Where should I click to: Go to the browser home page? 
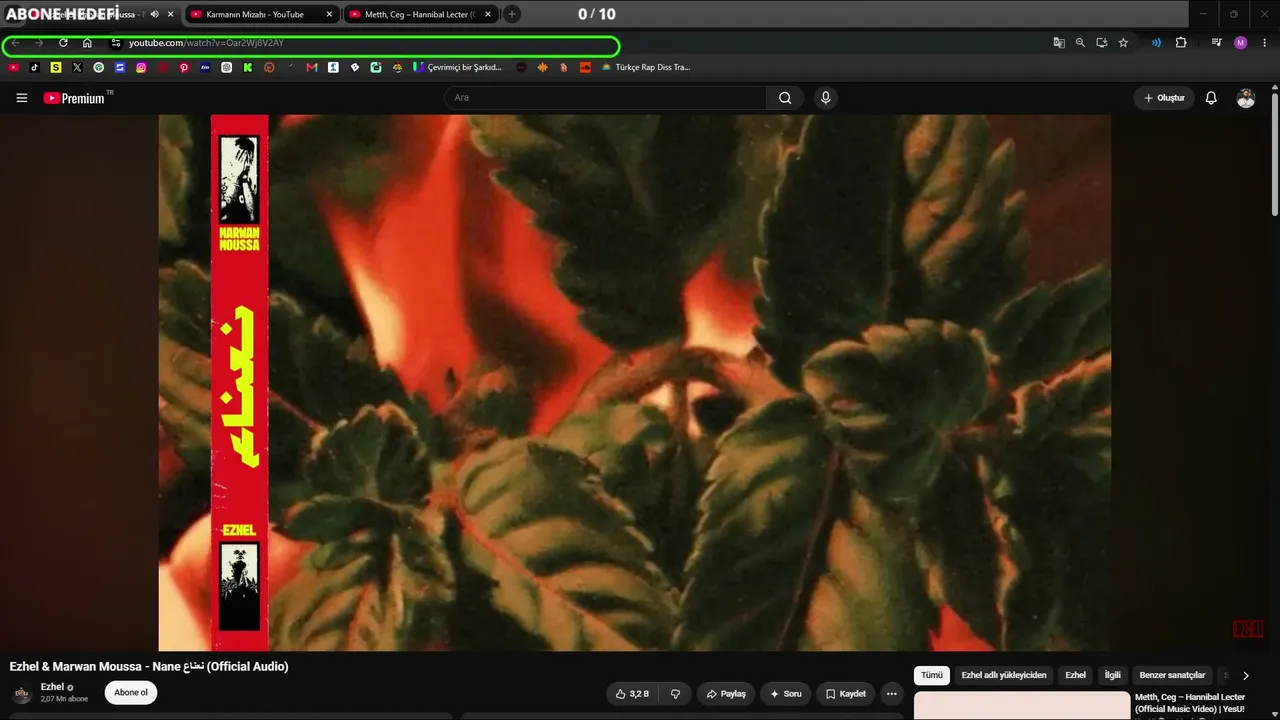coord(87,43)
